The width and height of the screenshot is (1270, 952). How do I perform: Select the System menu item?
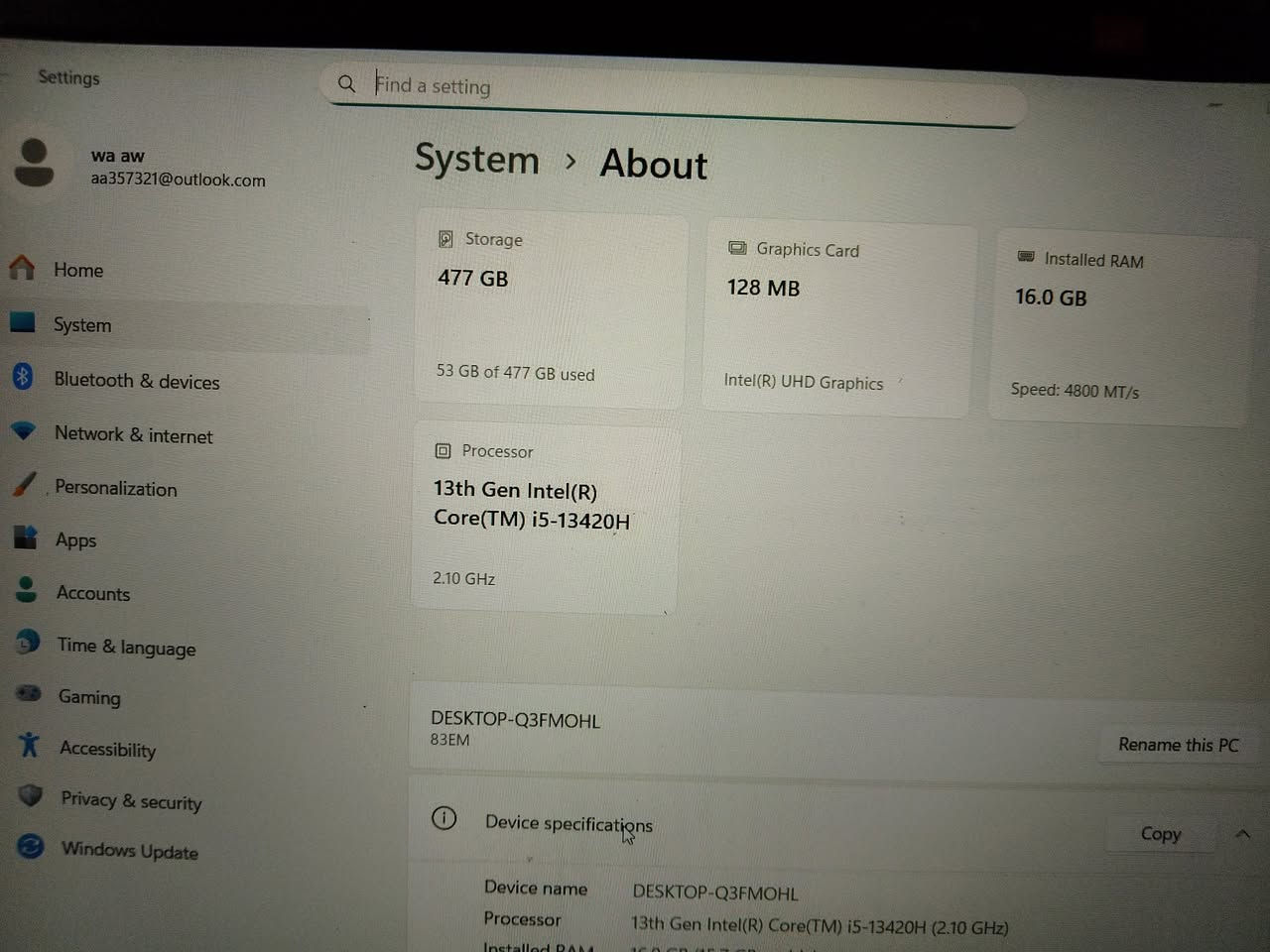82,324
